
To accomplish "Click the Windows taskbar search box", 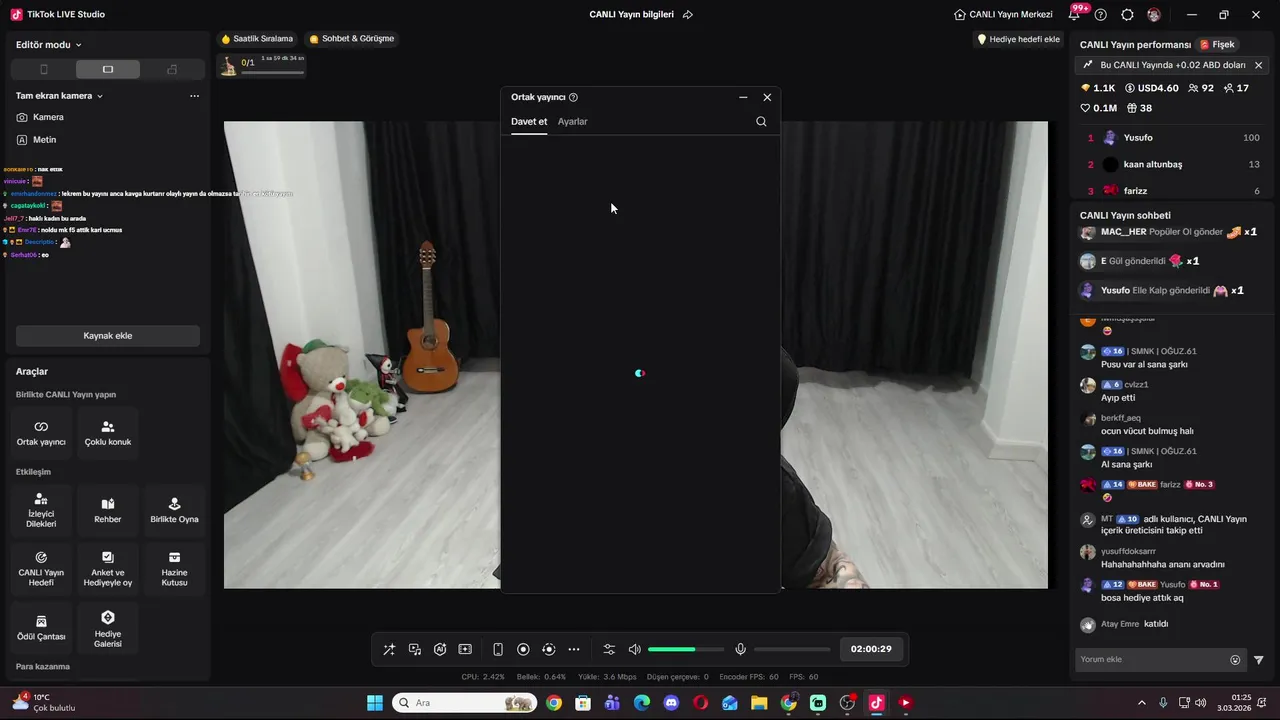I will (x=464, y=703).
